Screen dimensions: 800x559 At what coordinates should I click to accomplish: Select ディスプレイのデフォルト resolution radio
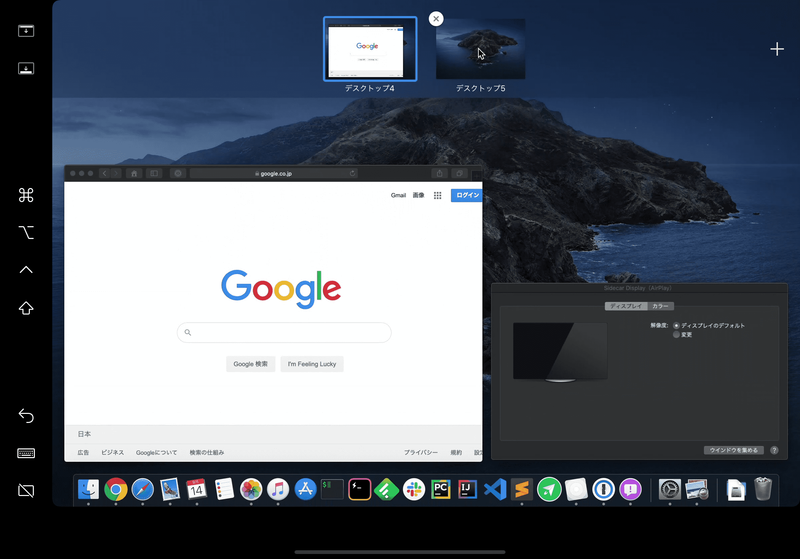click(x=677, y=325)
